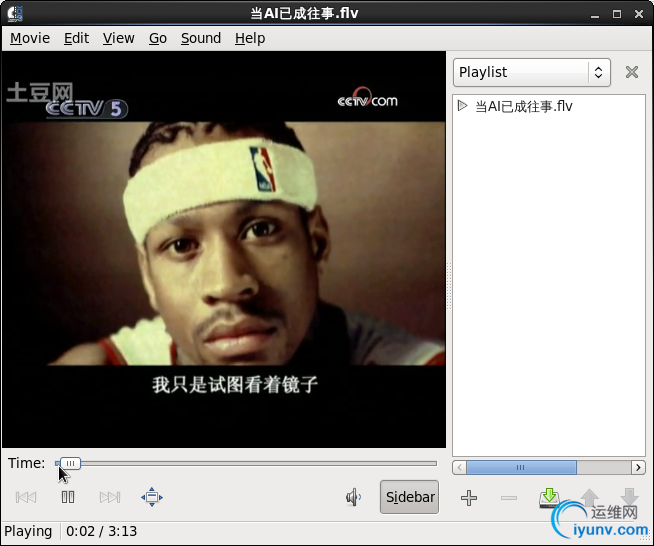Click the playlist horizontal scrollbar thumb
This screenshot has height=546, width=654.
pyautogui.click(x=521, y=467)
